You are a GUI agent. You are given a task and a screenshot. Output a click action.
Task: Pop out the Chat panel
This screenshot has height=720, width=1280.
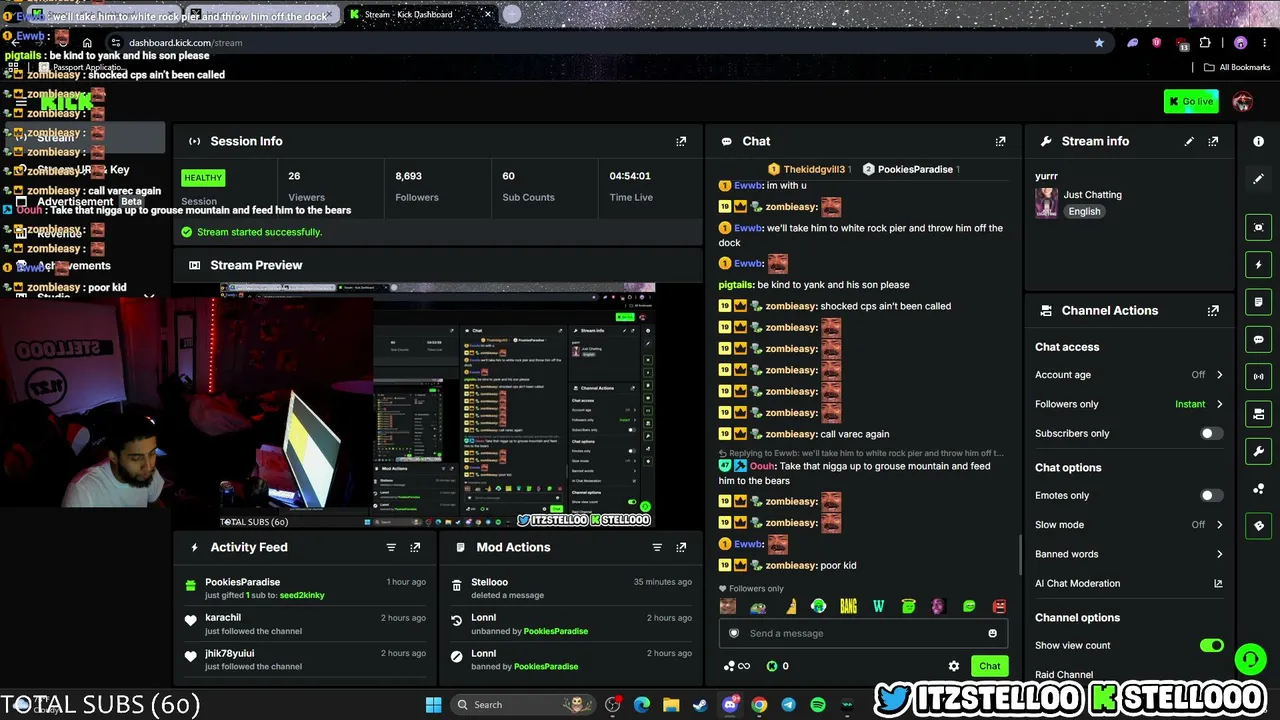pos(1000,141)
